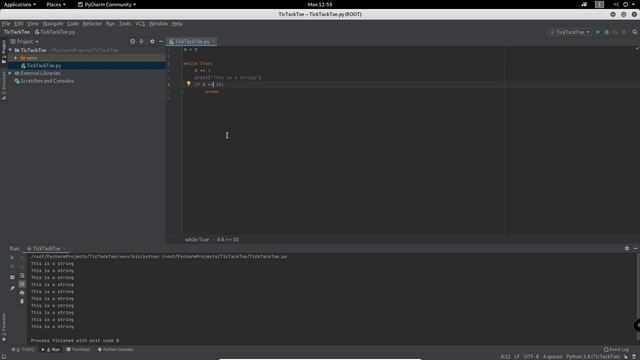Open the Run tool window tab at bottom
Viewport: 640px width, 360px height.
pos(51,349)
